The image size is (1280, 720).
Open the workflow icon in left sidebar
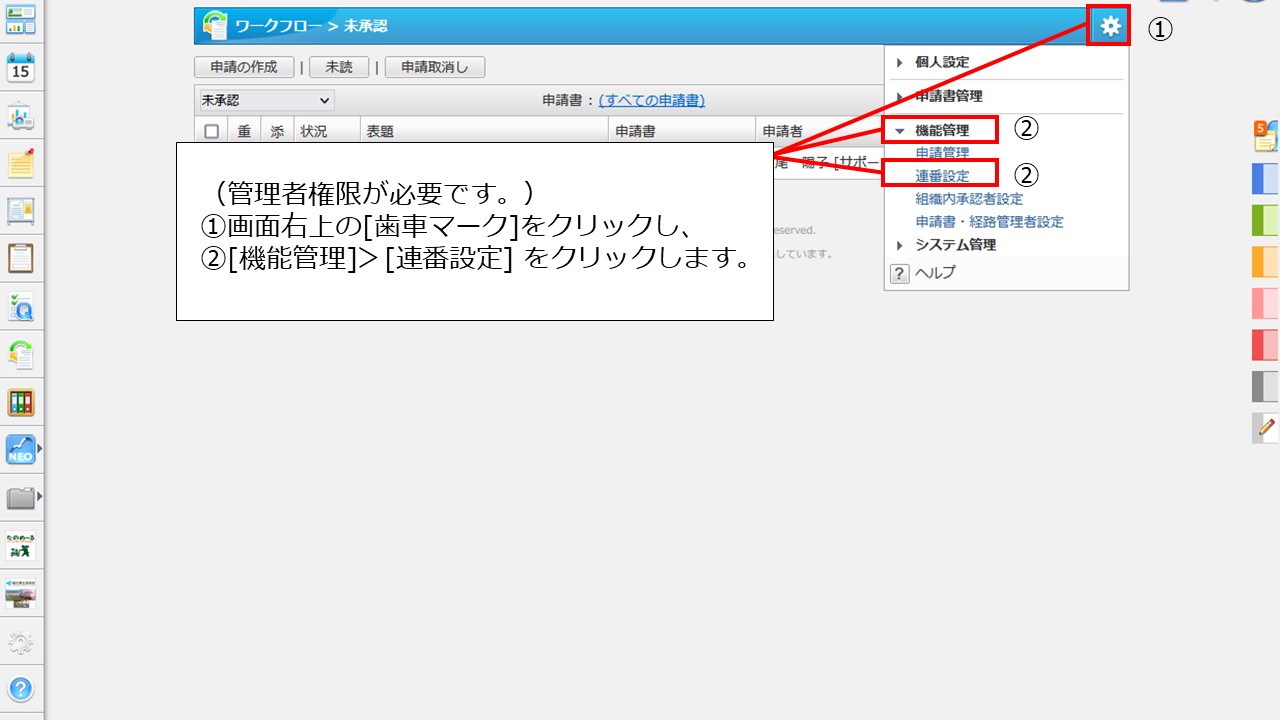pyautogui.click(x=20, y=354)
